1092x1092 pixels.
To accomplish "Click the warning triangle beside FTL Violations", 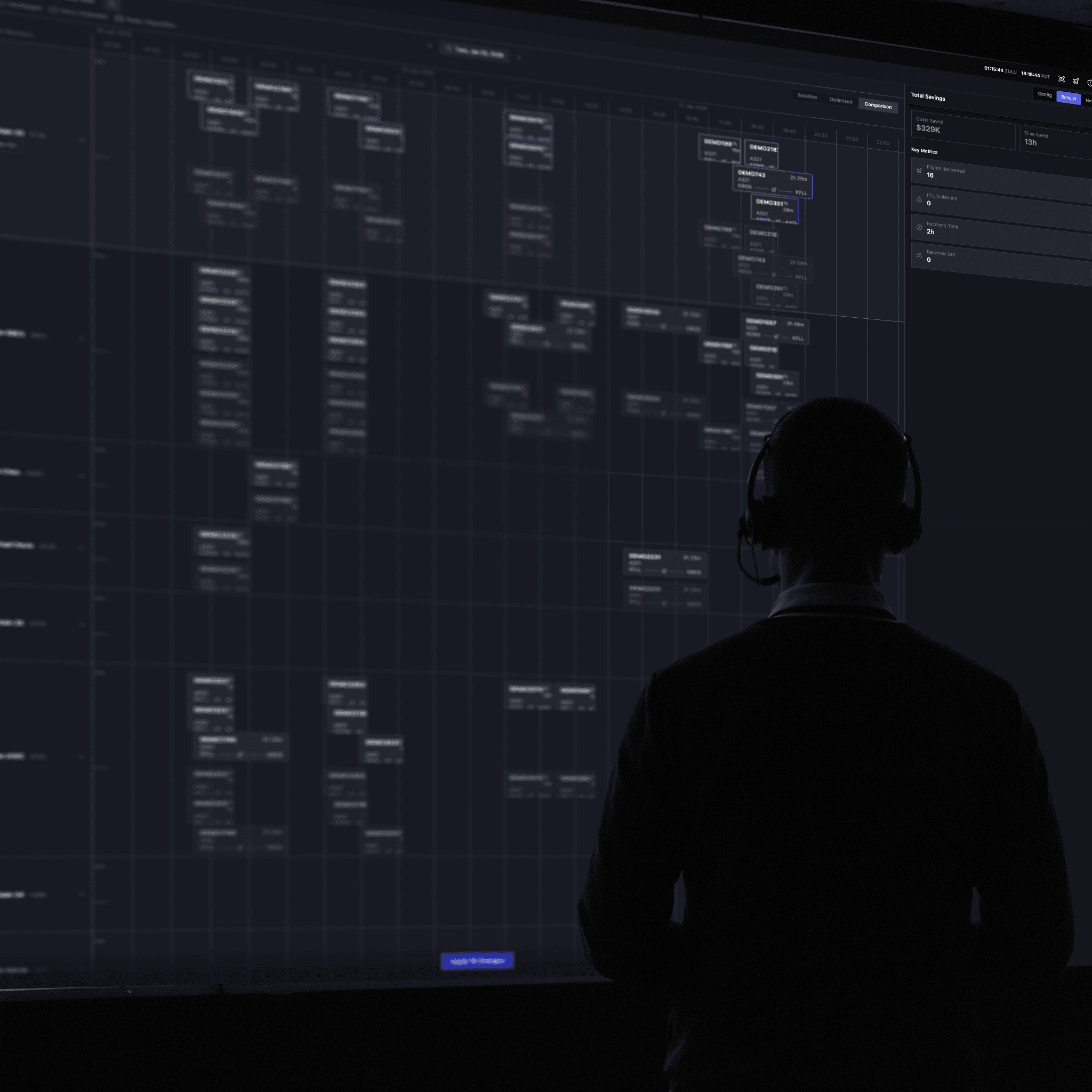I will click(x=919, y=199).
